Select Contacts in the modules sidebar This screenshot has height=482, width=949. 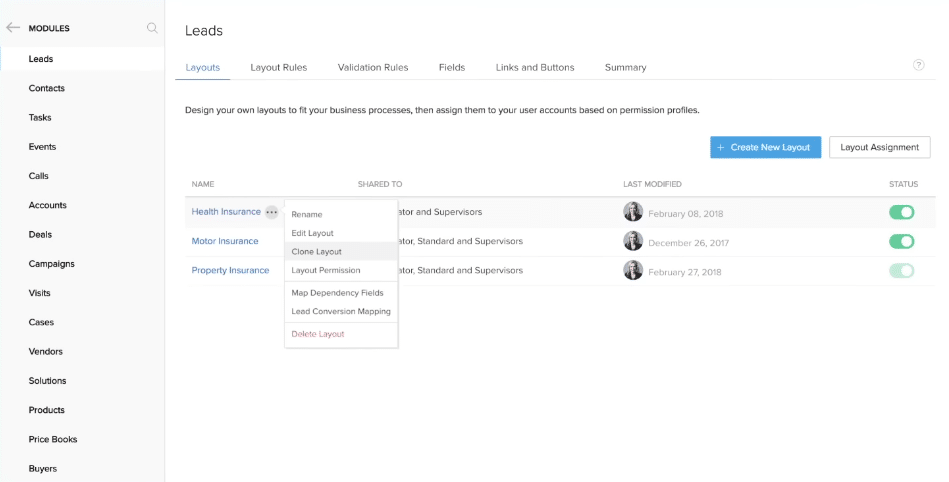click(47, 88)
